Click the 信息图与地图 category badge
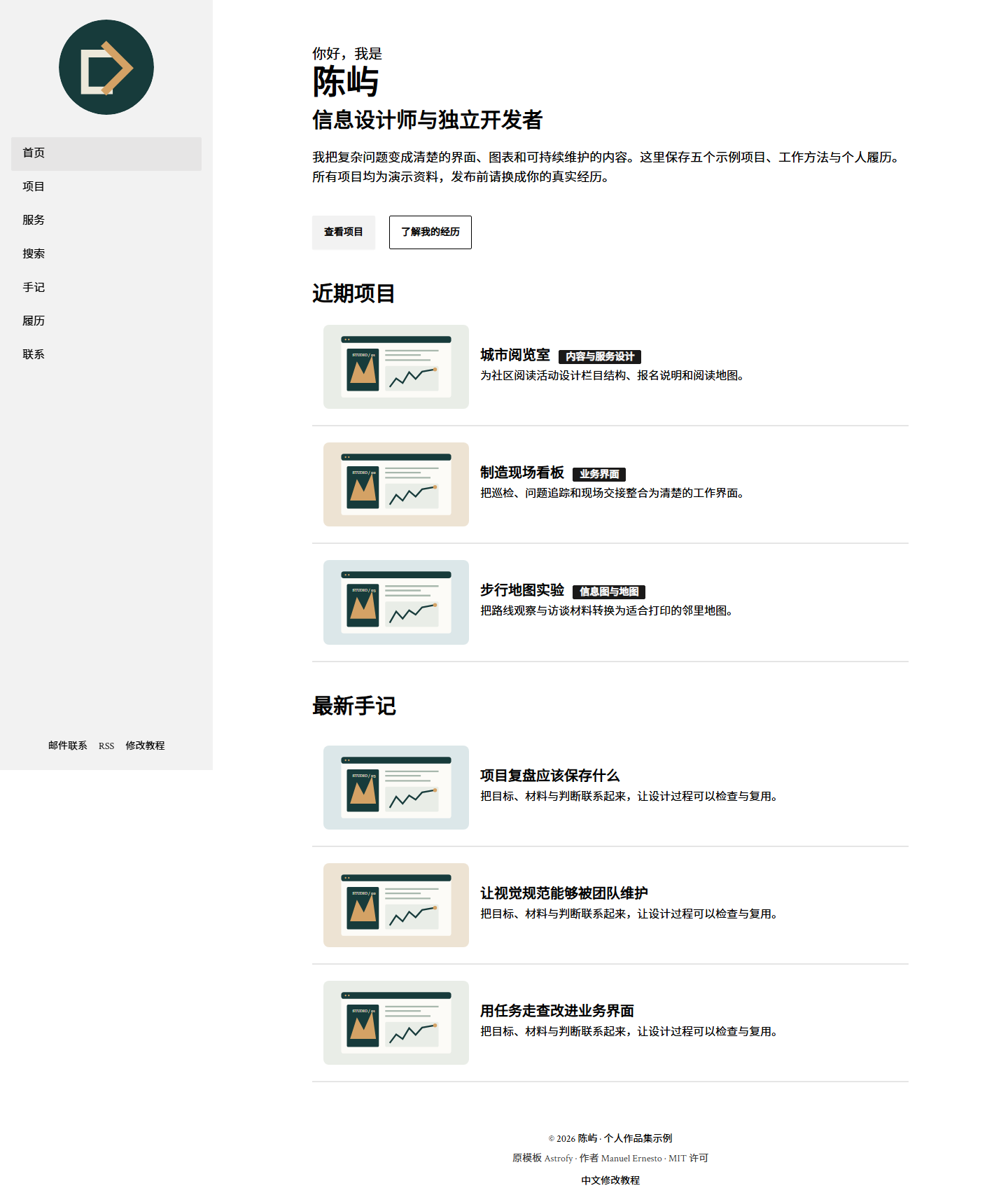 609,592
